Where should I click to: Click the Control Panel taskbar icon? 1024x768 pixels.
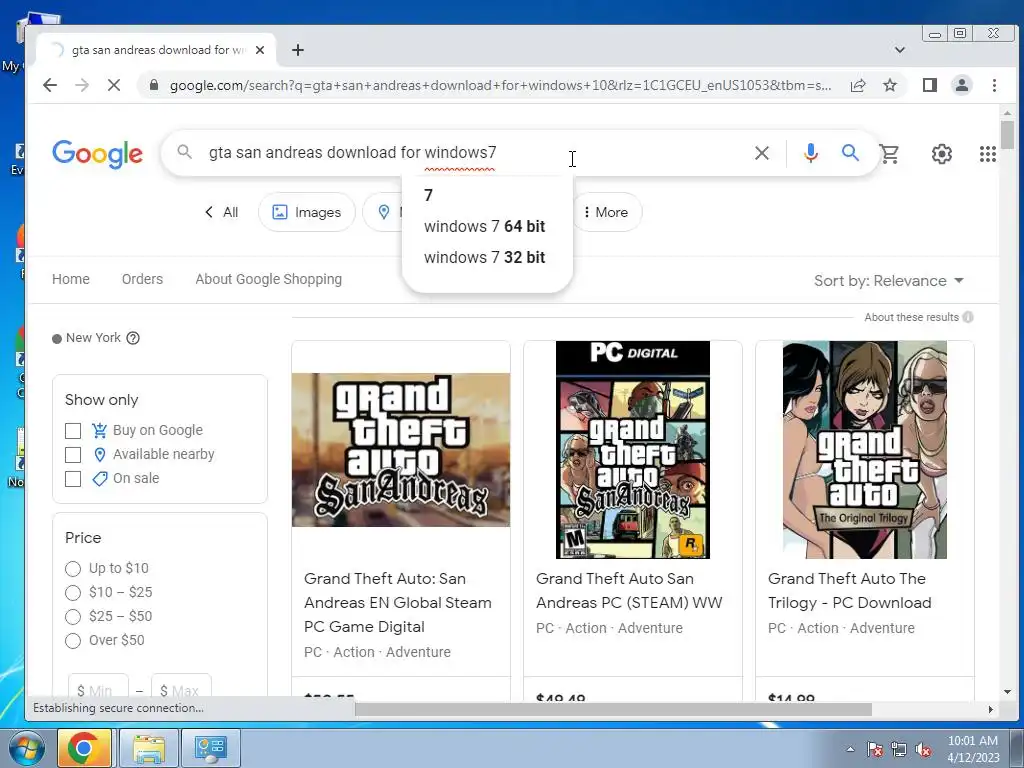(x=210, y=748)
